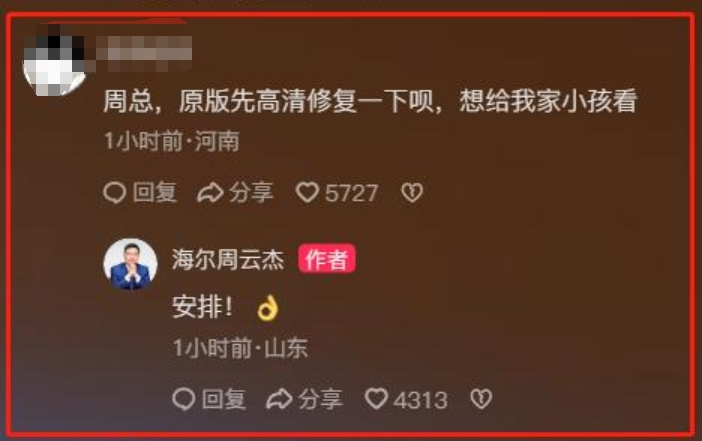This screenshot has width=702, height=441.
Task: Select the 安排! reply text
Action: [202, 307]
